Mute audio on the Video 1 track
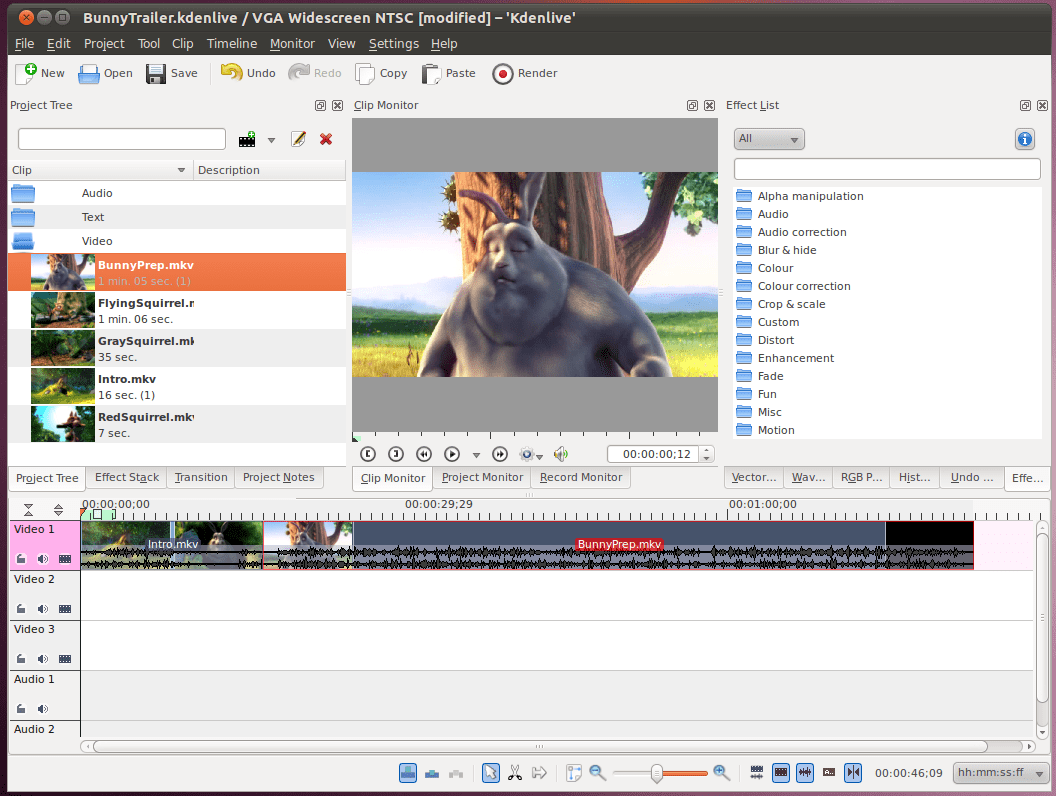The height and width of the screenshot is (796, 1056). pos(42,559)
